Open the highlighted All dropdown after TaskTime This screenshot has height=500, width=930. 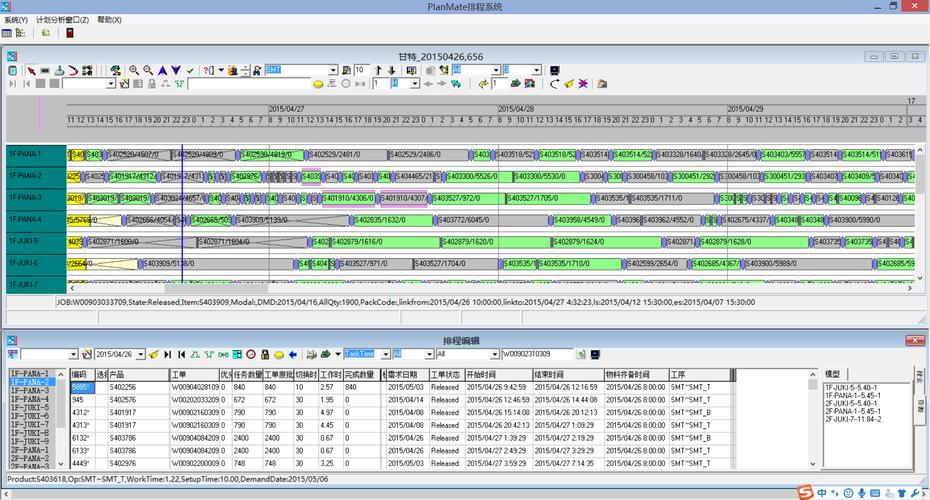click(x=429, y=354)
